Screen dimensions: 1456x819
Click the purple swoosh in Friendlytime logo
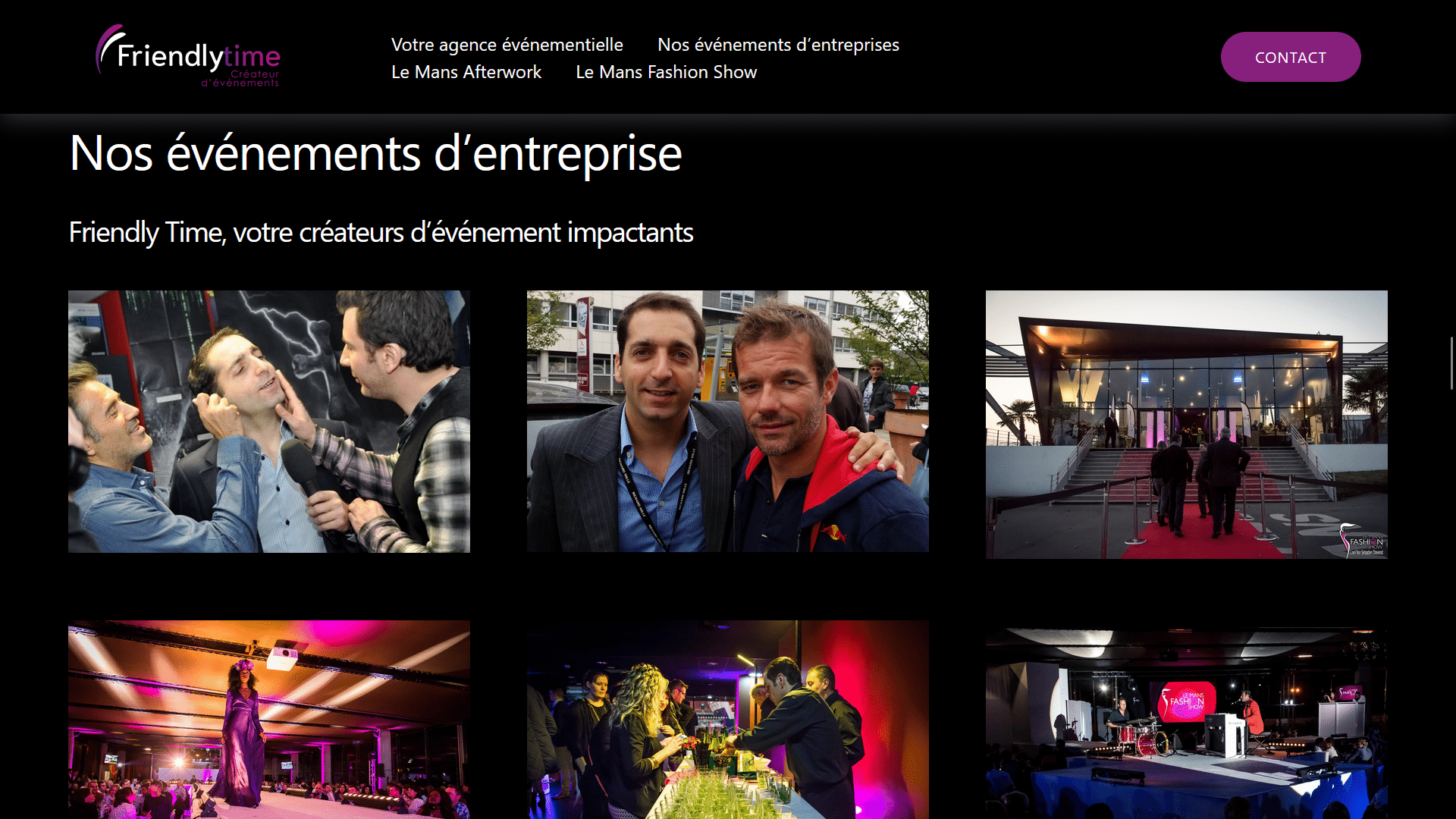pyautogui.click(x=107, y=47)
